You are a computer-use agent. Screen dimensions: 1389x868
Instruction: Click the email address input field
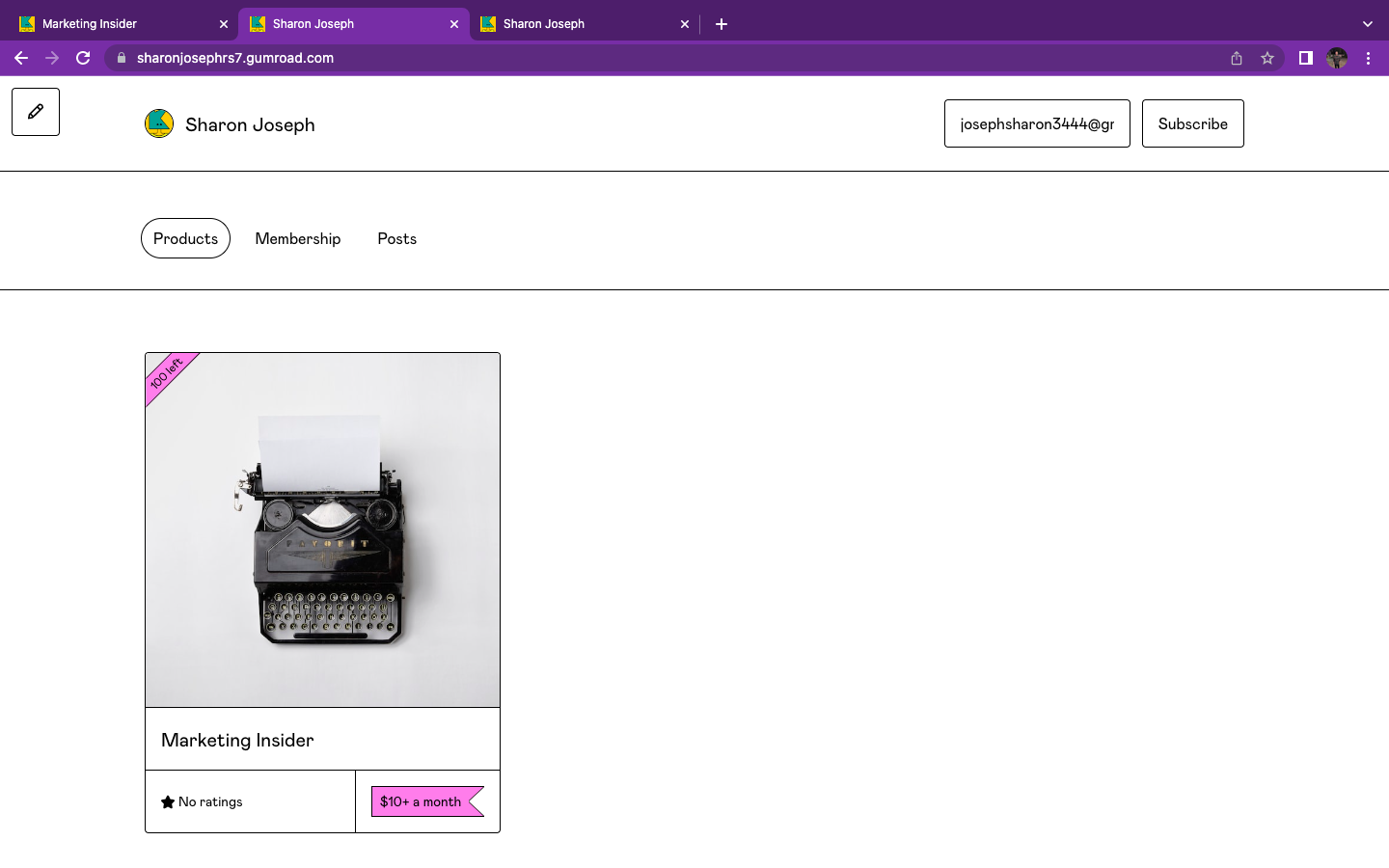tap(1037, 123)
